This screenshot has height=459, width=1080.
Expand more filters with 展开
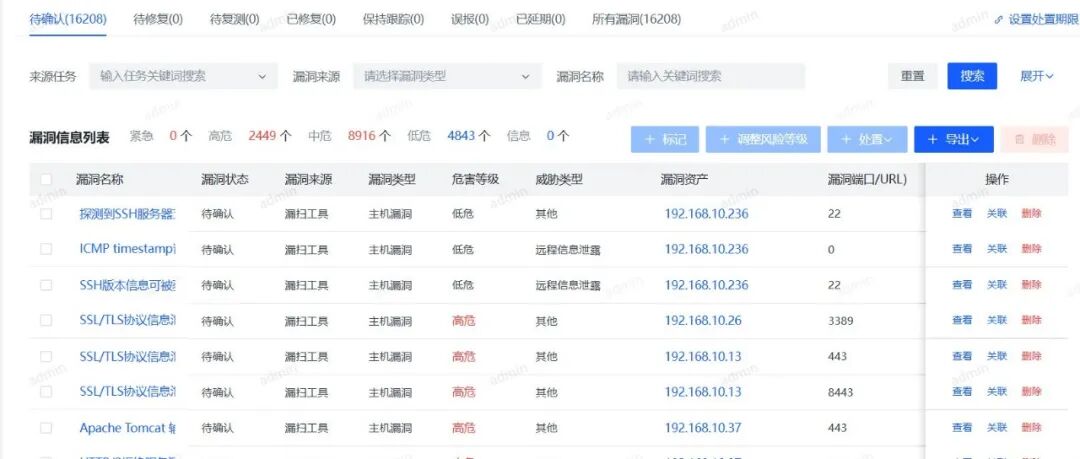(1037, 76)
